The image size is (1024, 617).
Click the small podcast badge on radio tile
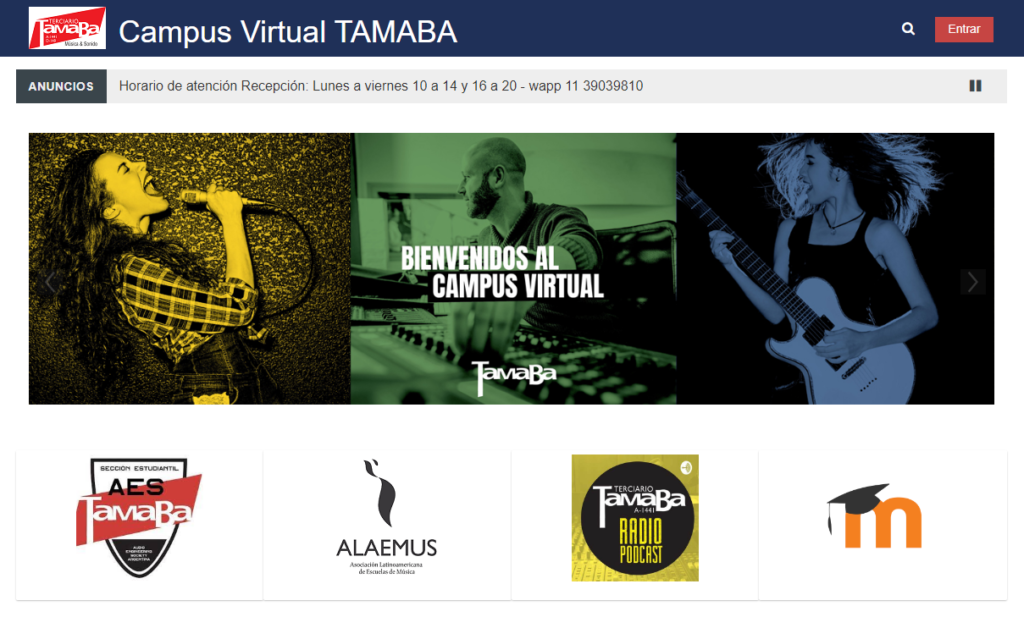(x=686, y=467)
